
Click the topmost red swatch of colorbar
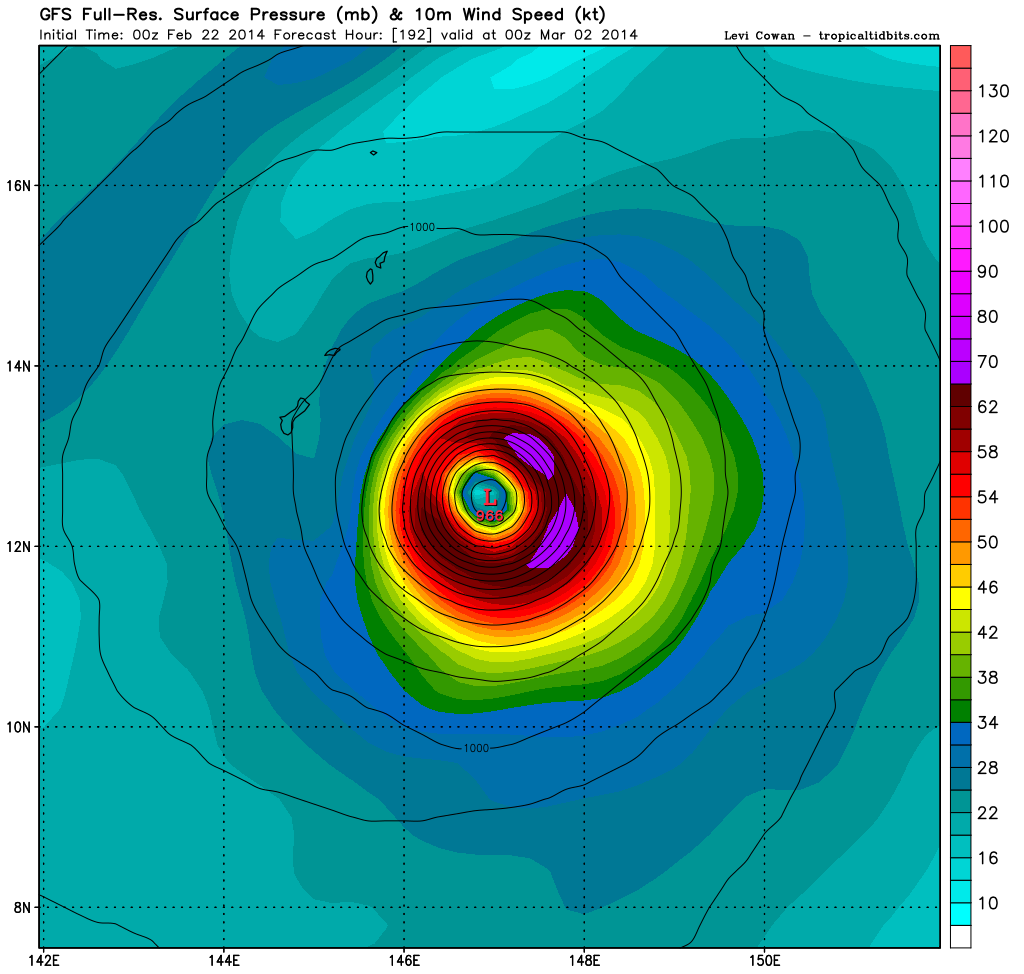[x=961, y=57]
